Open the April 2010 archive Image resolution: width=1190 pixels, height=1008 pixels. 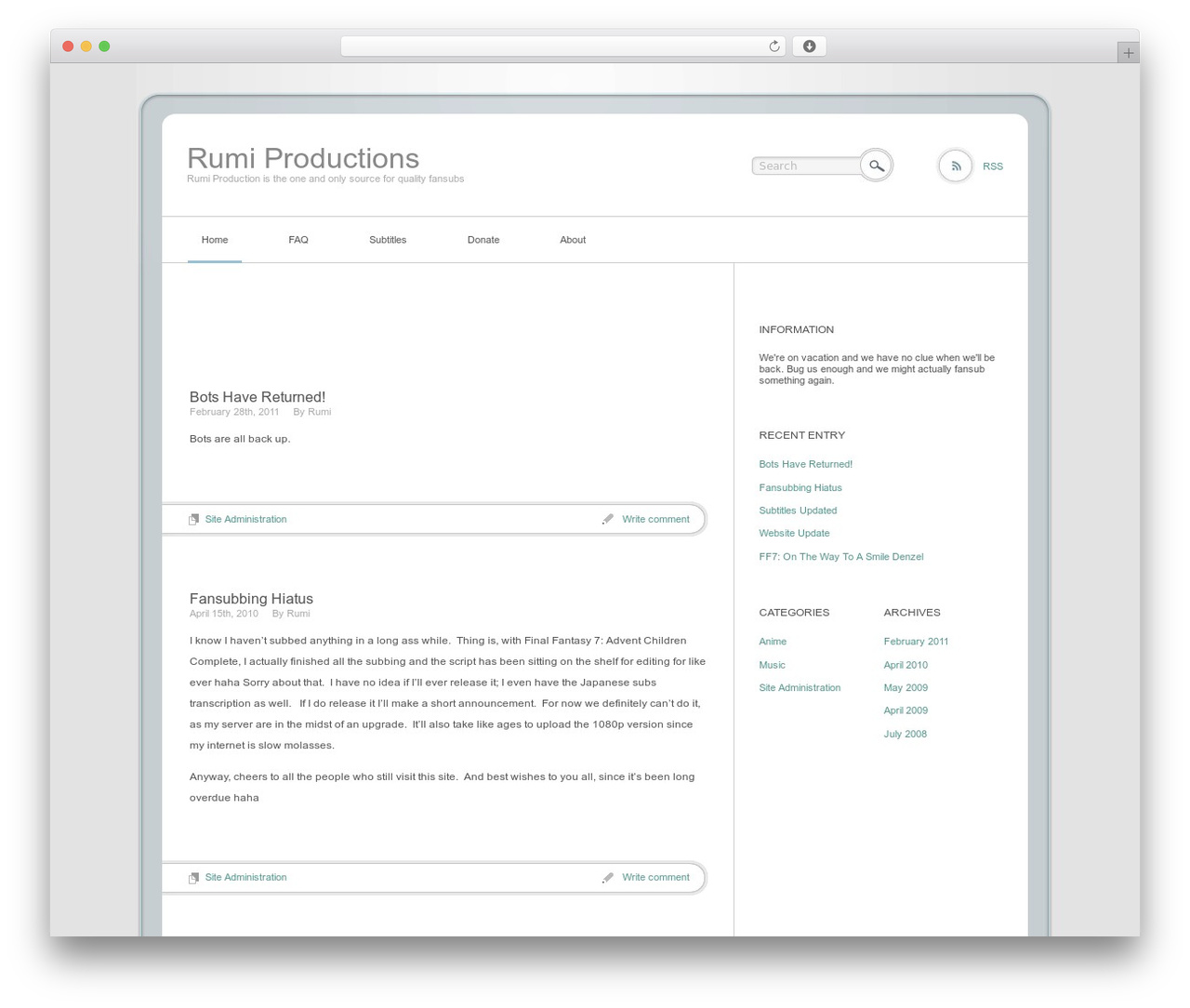(x=906, y=665)
